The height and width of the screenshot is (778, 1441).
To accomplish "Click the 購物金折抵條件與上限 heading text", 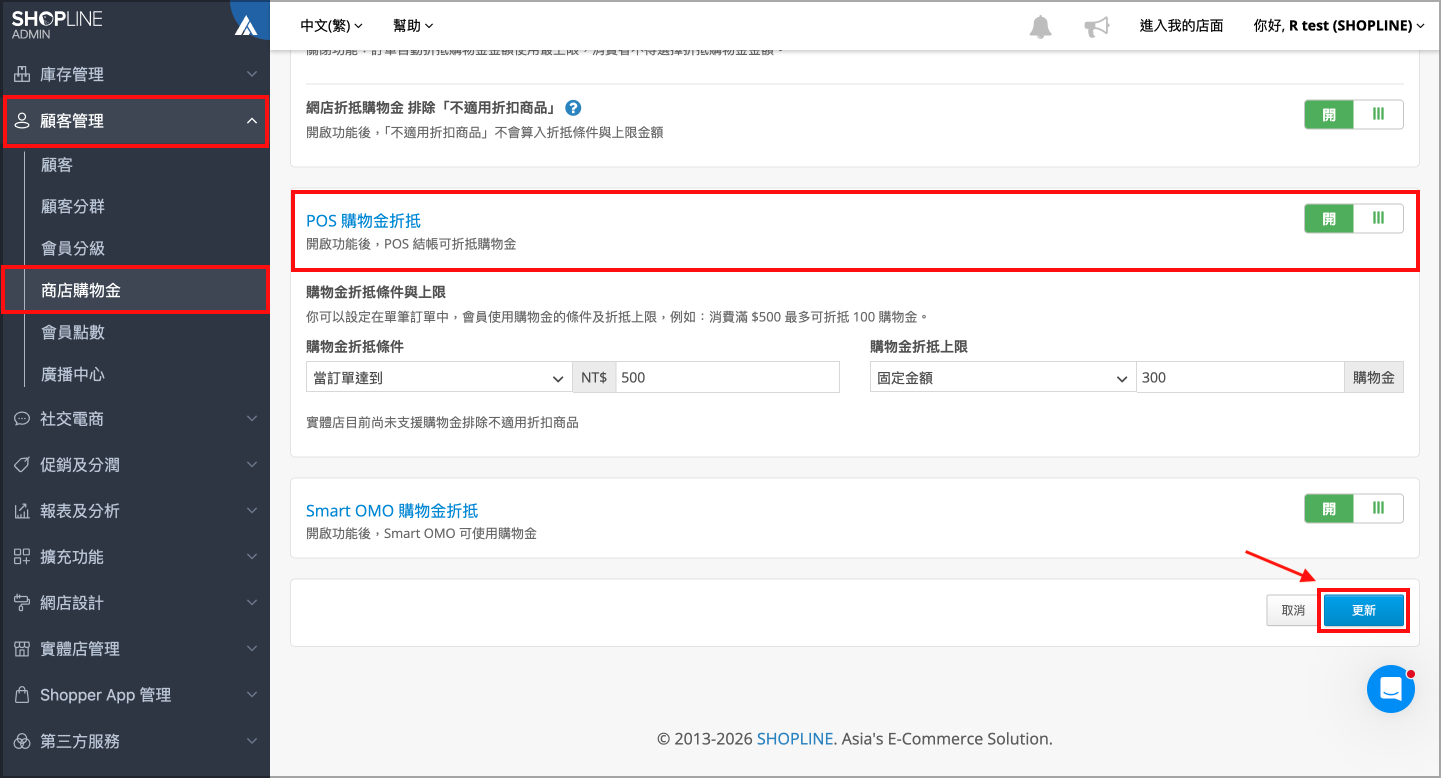I will [376, 292].
